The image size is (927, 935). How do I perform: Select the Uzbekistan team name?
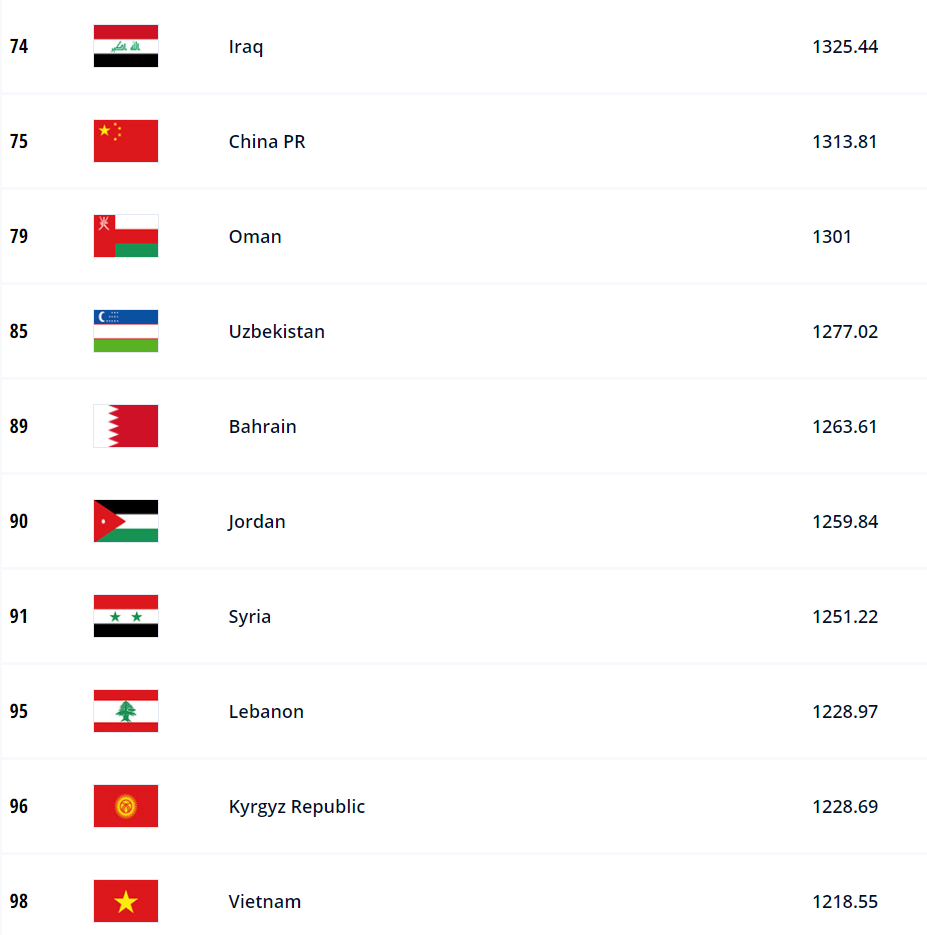pyautogui.click(x=277, y=332)
